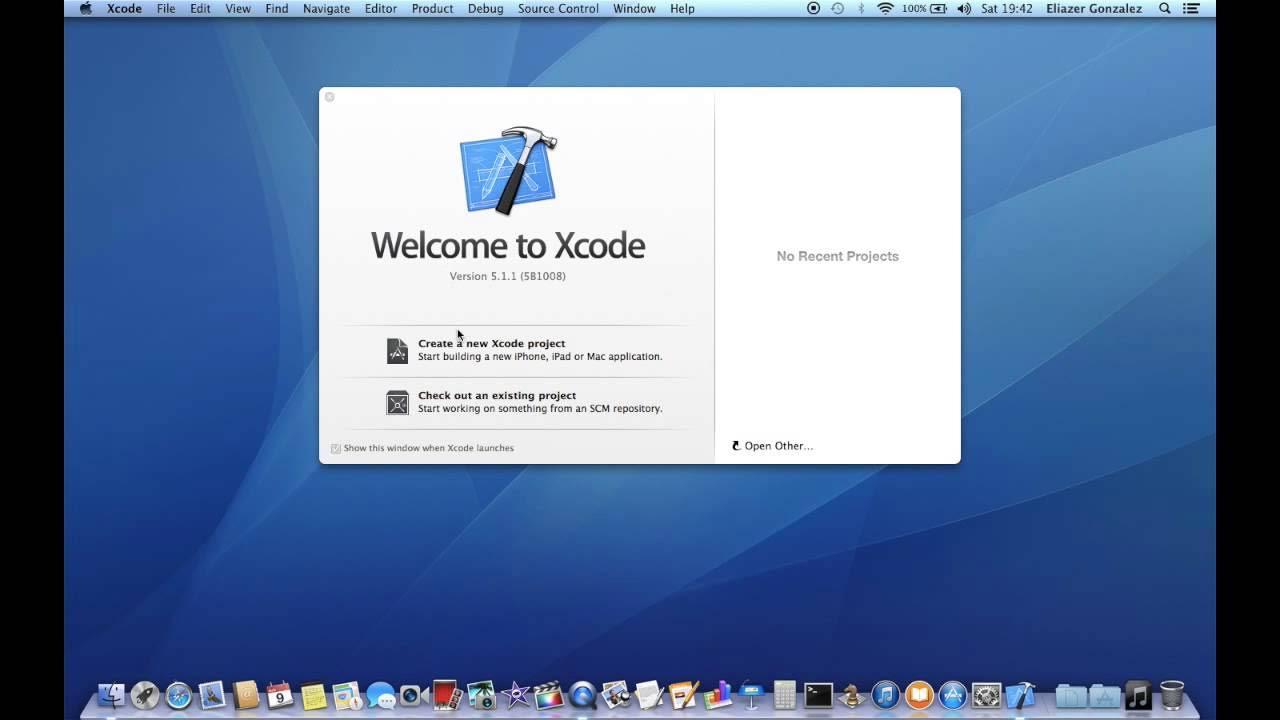Open Calculator from the dock
The height and width of the screenshot is (720, 1280).
tap(785, 695)
